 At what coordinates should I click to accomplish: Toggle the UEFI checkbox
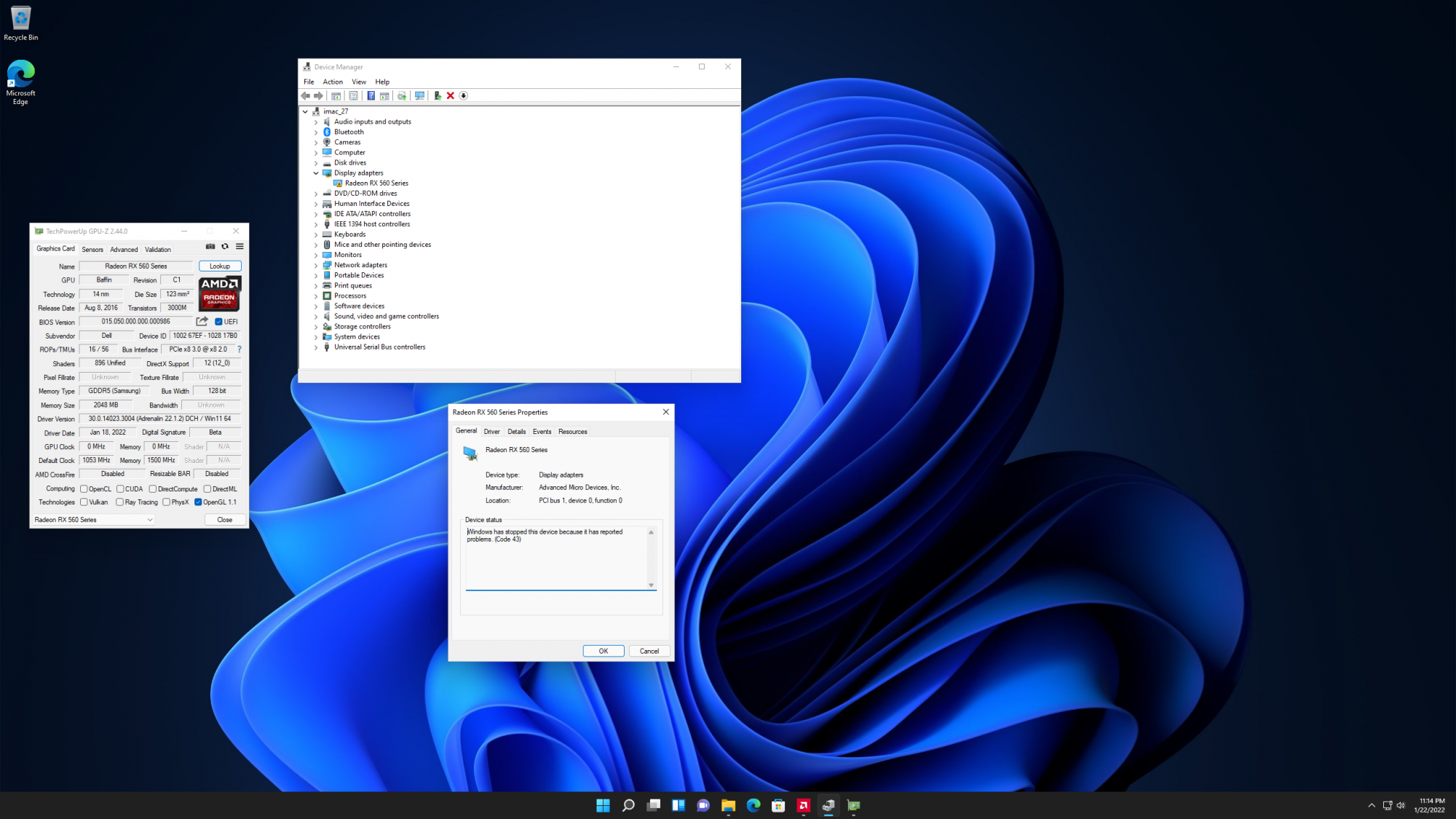[x=218, y=322]
